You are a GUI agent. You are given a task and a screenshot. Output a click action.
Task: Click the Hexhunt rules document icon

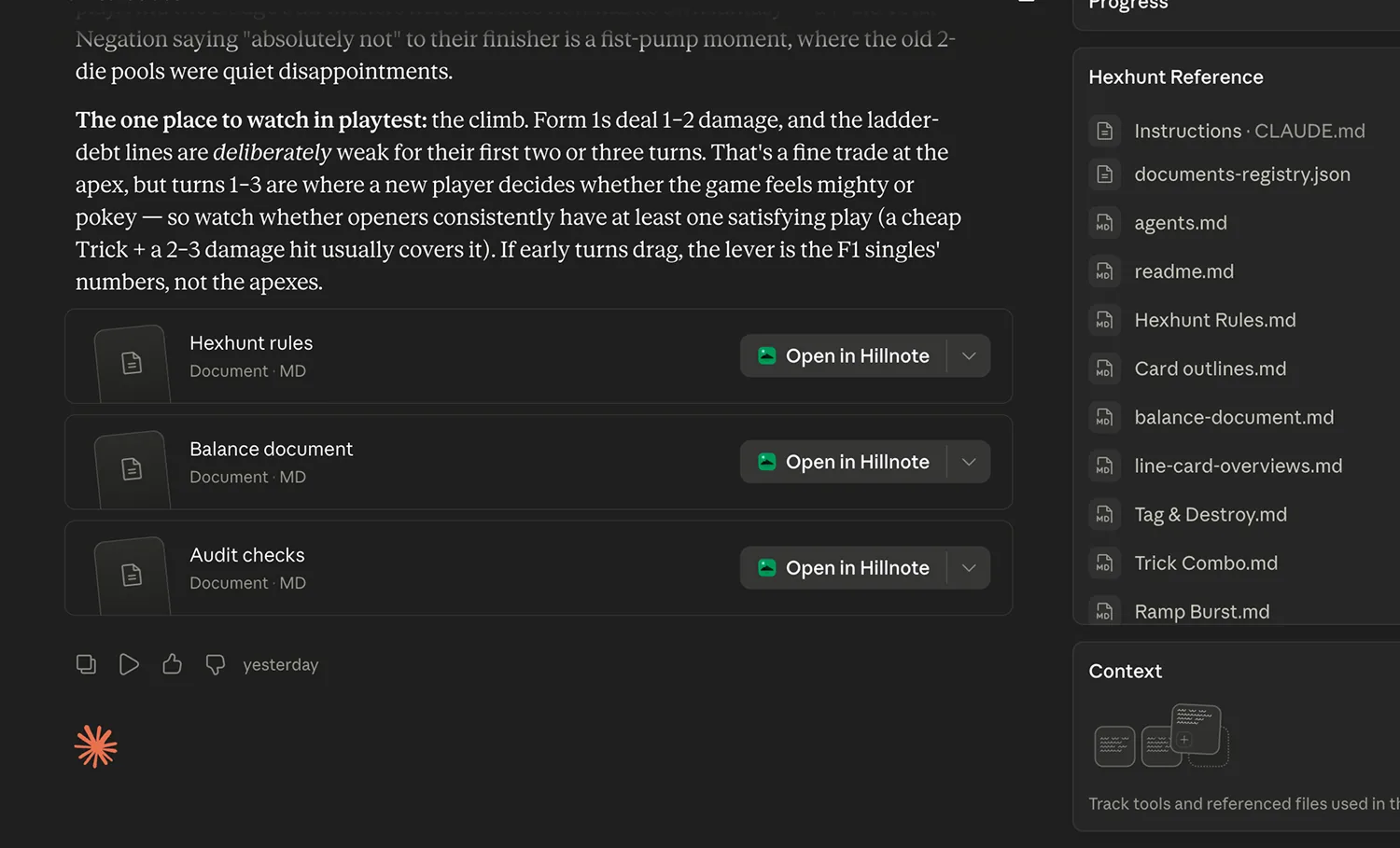[132, 363]
